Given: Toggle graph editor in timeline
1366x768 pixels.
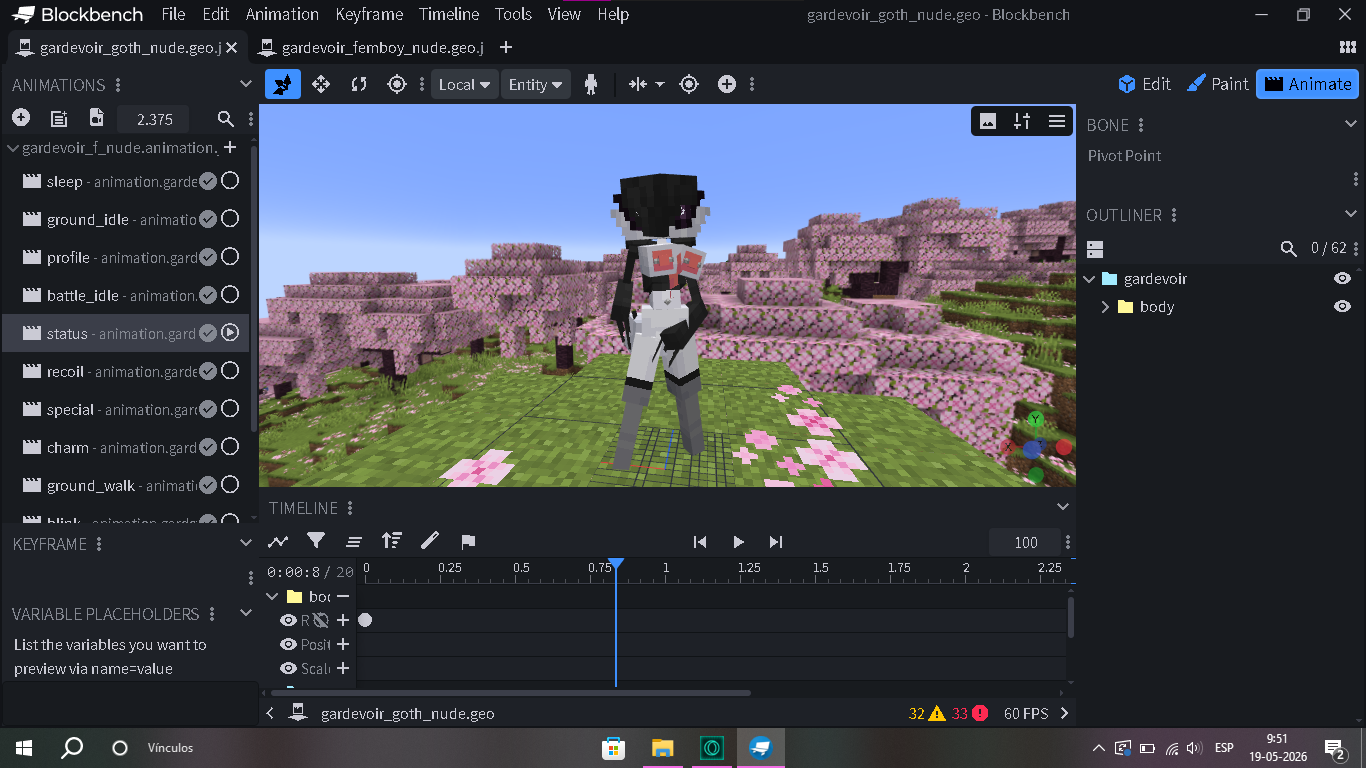Looking at the screenshot, I should [278, 541].
